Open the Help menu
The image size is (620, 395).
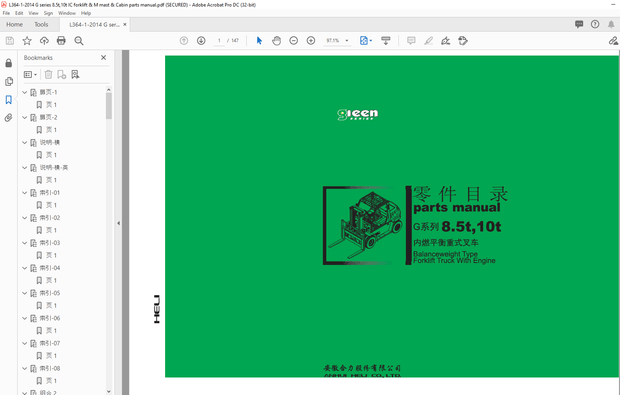[x=86, y=13]
